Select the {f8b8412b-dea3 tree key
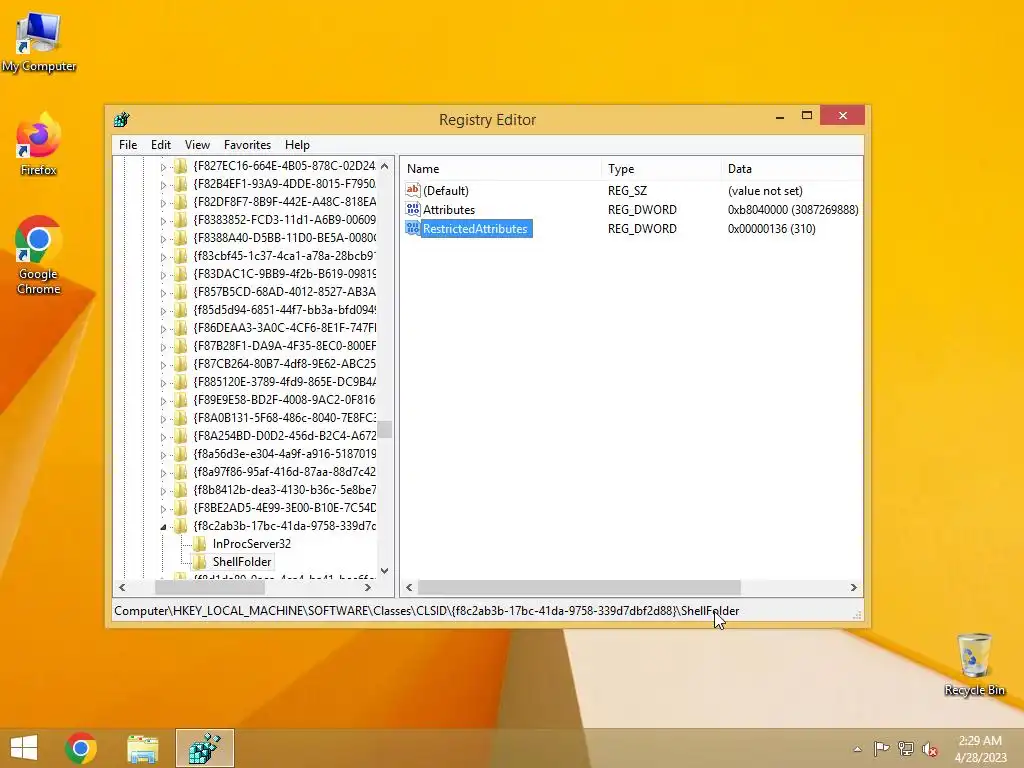This screenshot has height=768, width=1024. tap(284, 490)
